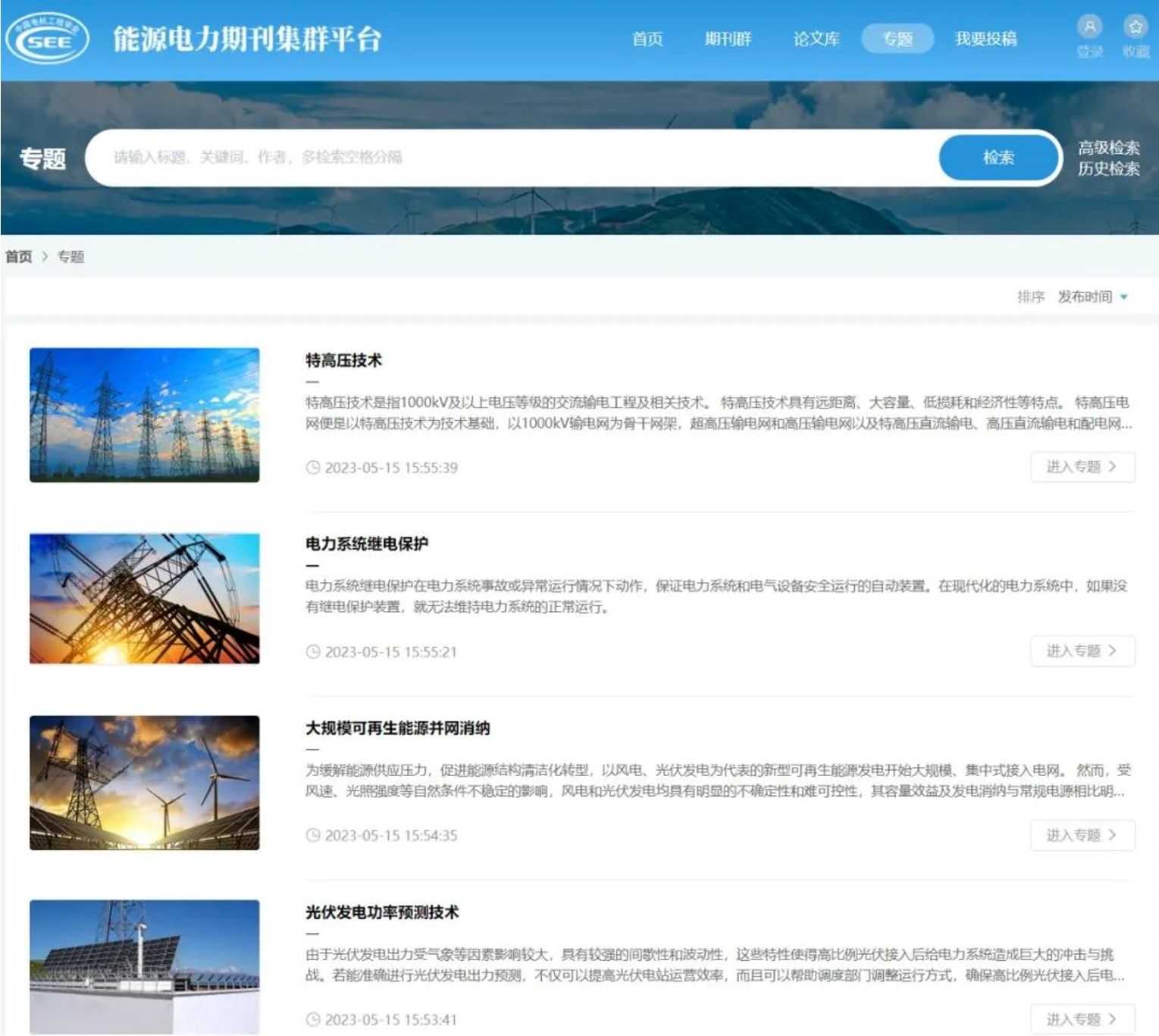Click the breadcrumb chevron after 首页

point(45,257)
